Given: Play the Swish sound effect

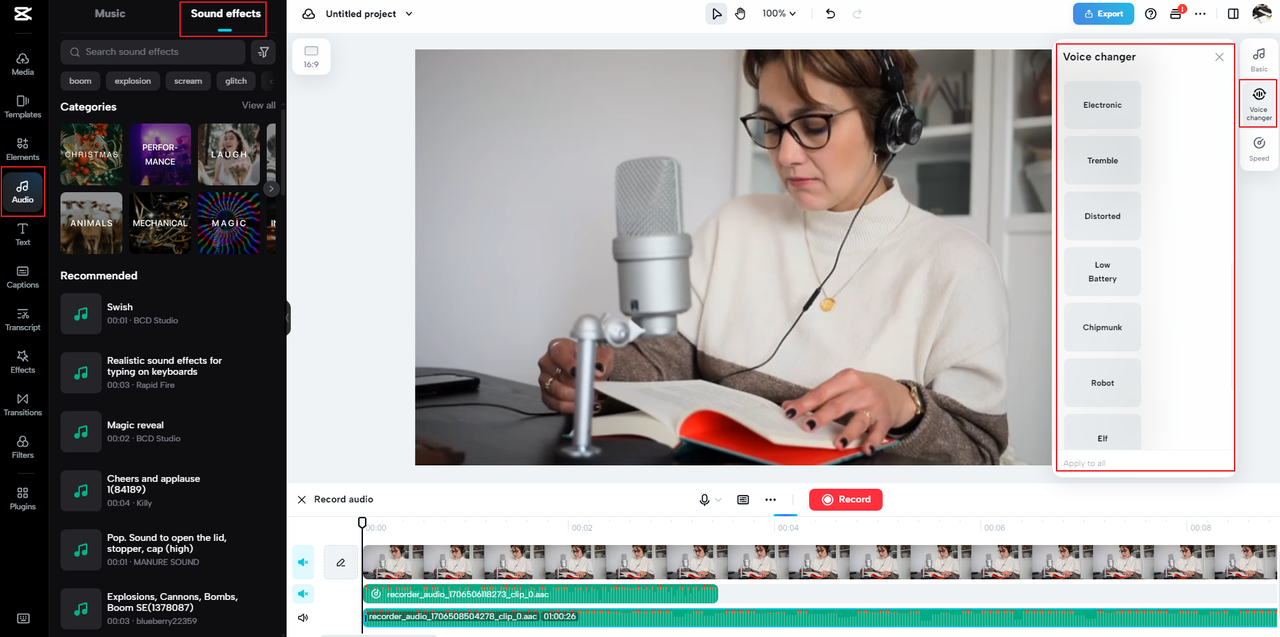Looking at the screenshot, I should pyautogui.click(x=81, y=313).
